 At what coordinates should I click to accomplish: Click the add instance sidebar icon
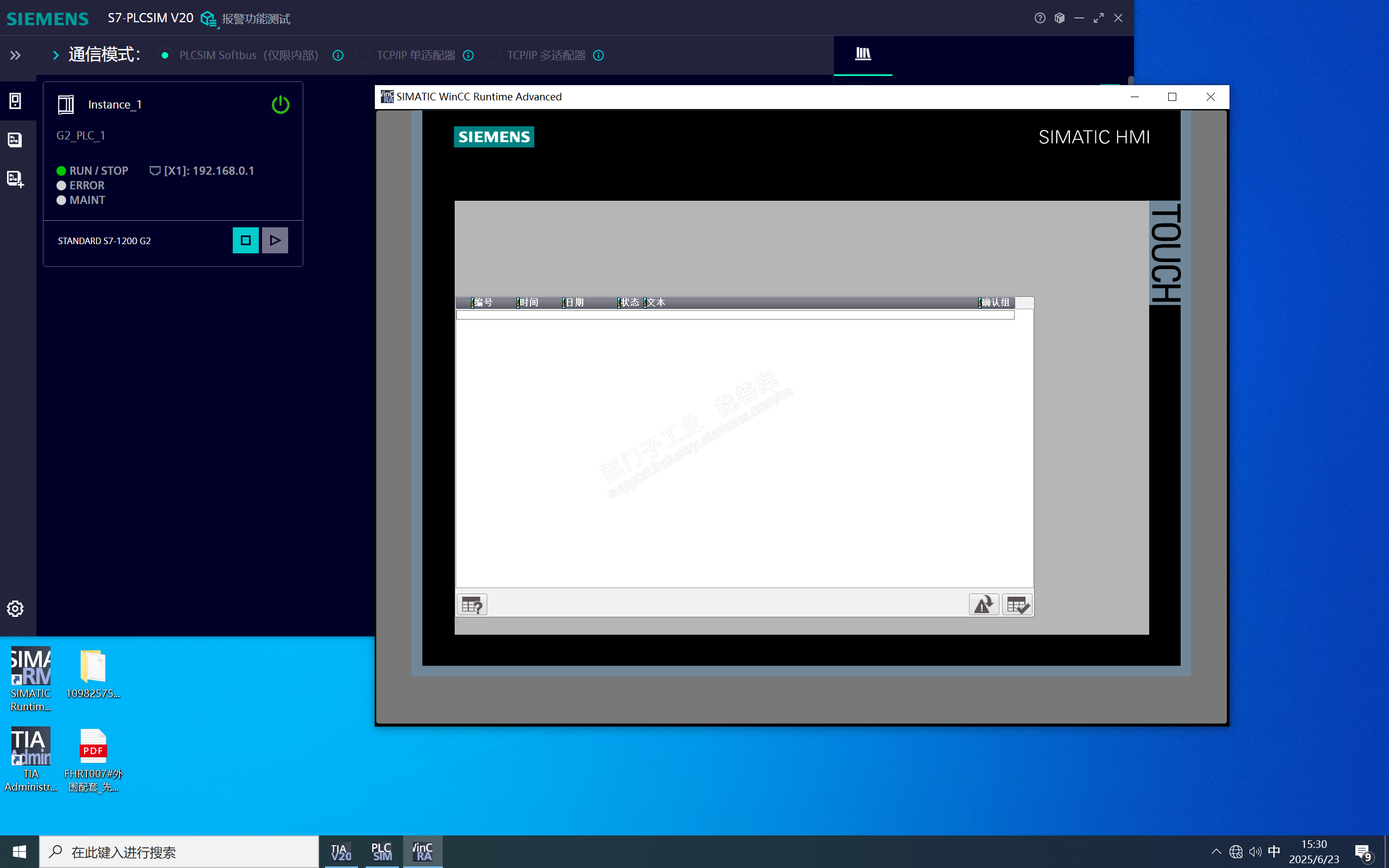[16, 179]
